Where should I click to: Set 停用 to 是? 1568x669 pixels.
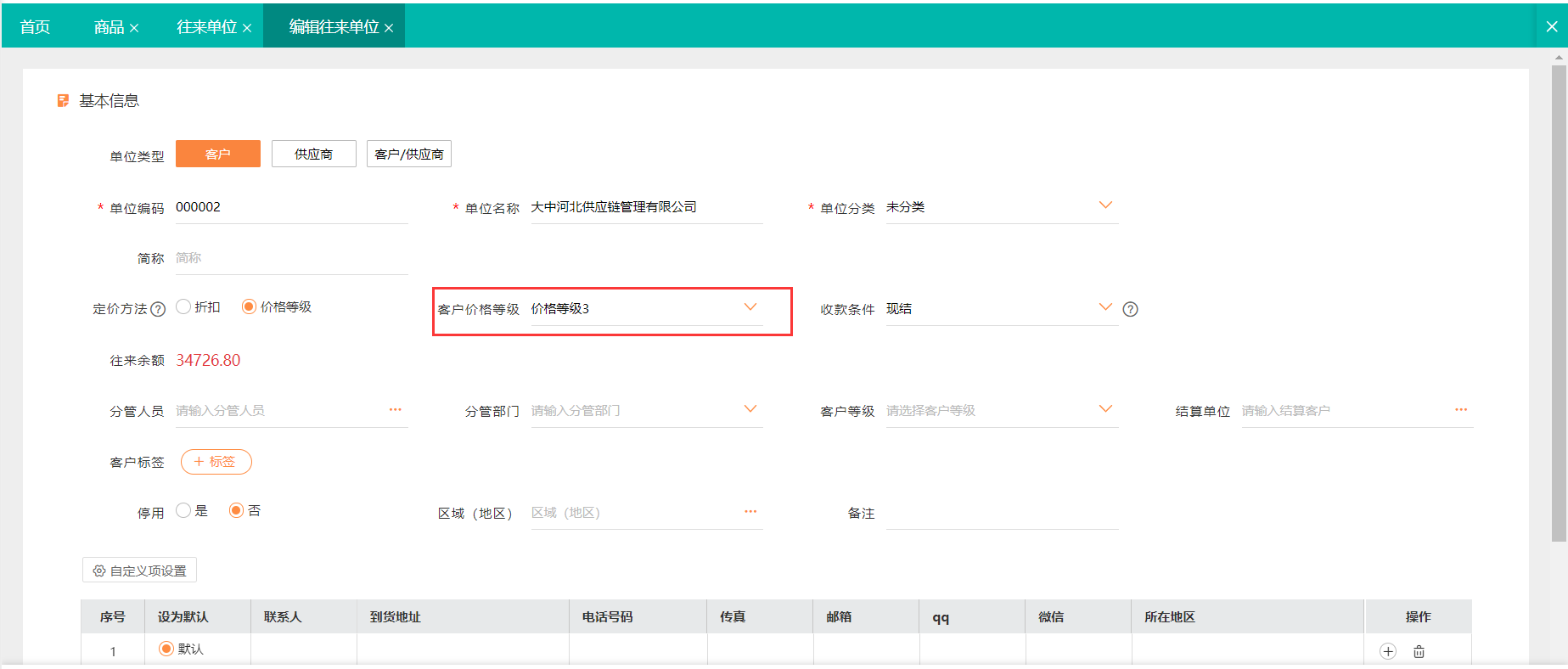pyautogui.click(x=183, y=510)
